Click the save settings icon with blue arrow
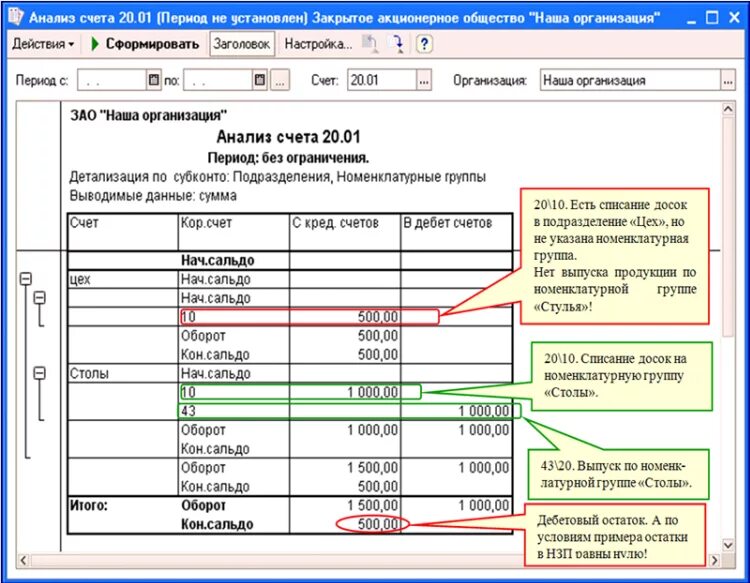The image size is (750, 583). 397,44
